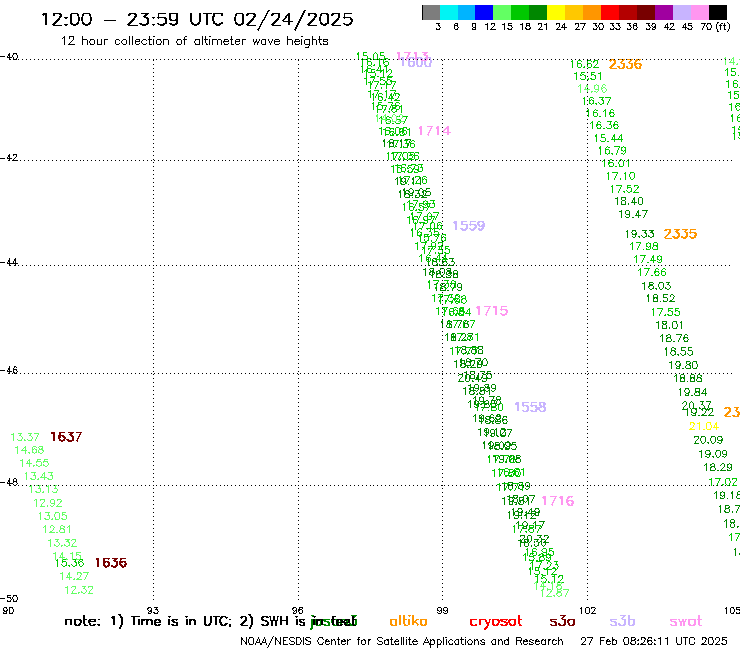The height and width of the screenshot is (650, 740).
Task: Click the swot time stamp 1715
Action: [492, 311]
